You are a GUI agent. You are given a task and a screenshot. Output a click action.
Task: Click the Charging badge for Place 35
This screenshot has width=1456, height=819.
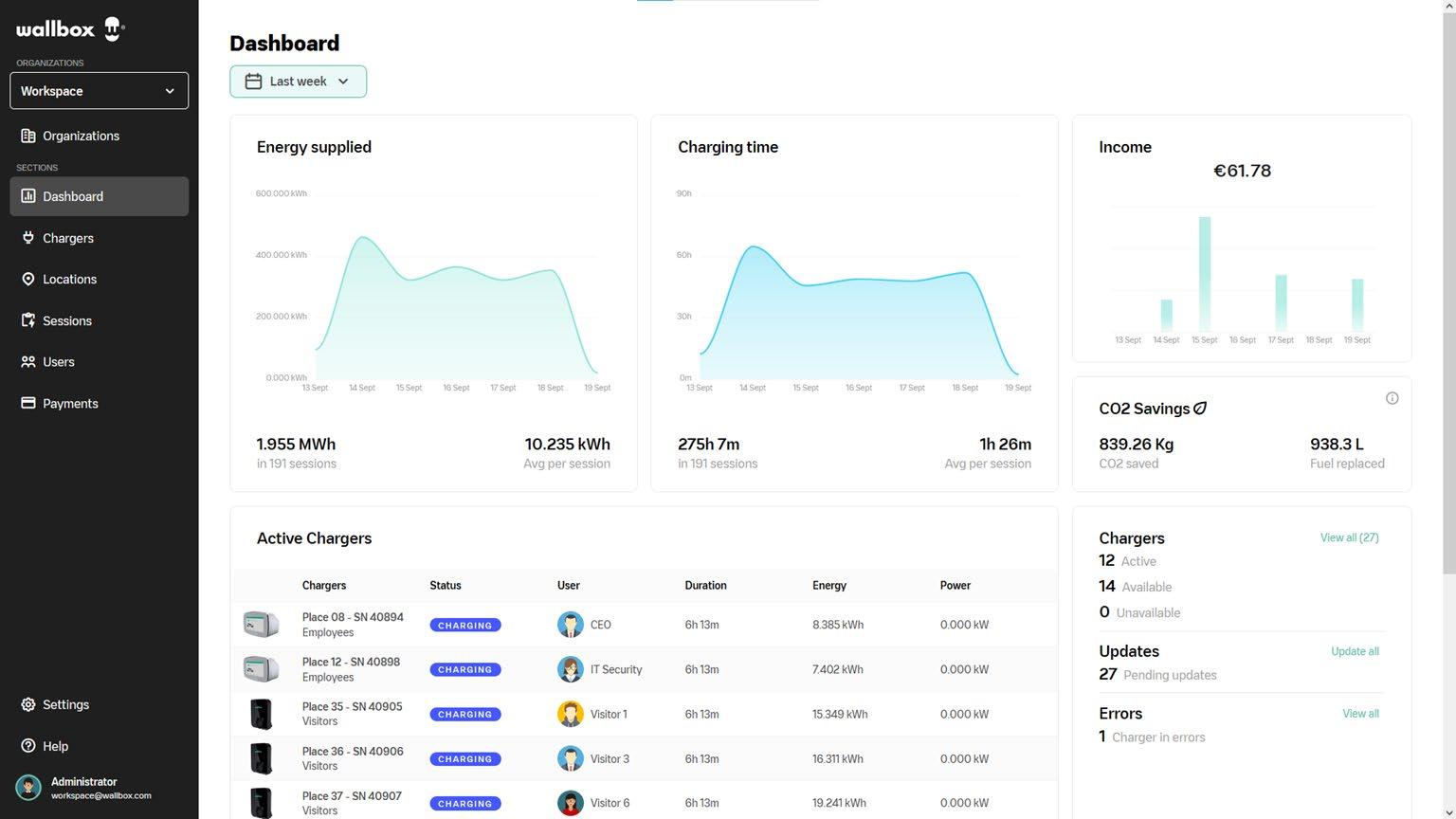[465, 715]
